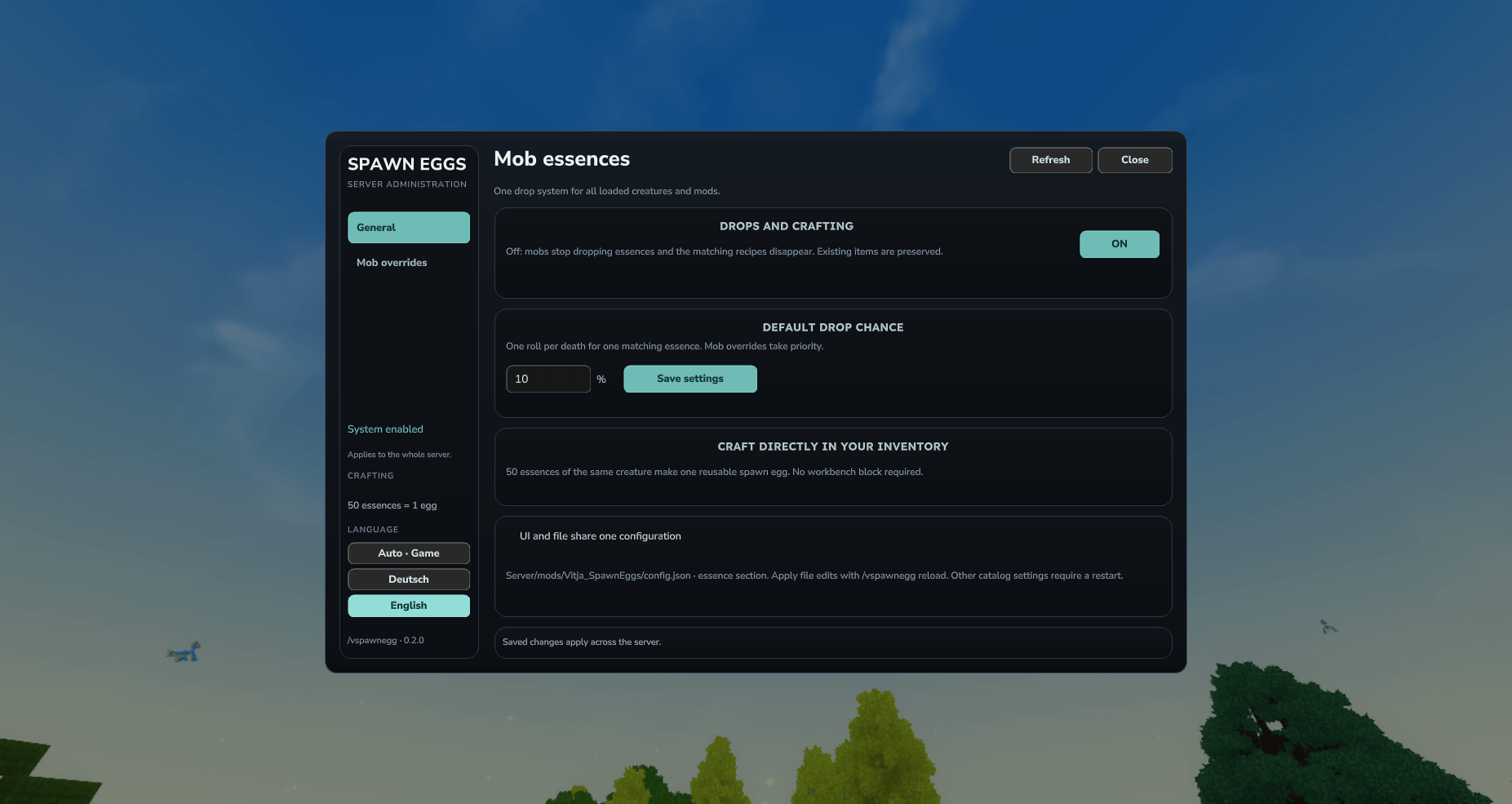This screenshot has height=804, width=1512.
Task: Click the config.json file path description
Action: (814, 575)
